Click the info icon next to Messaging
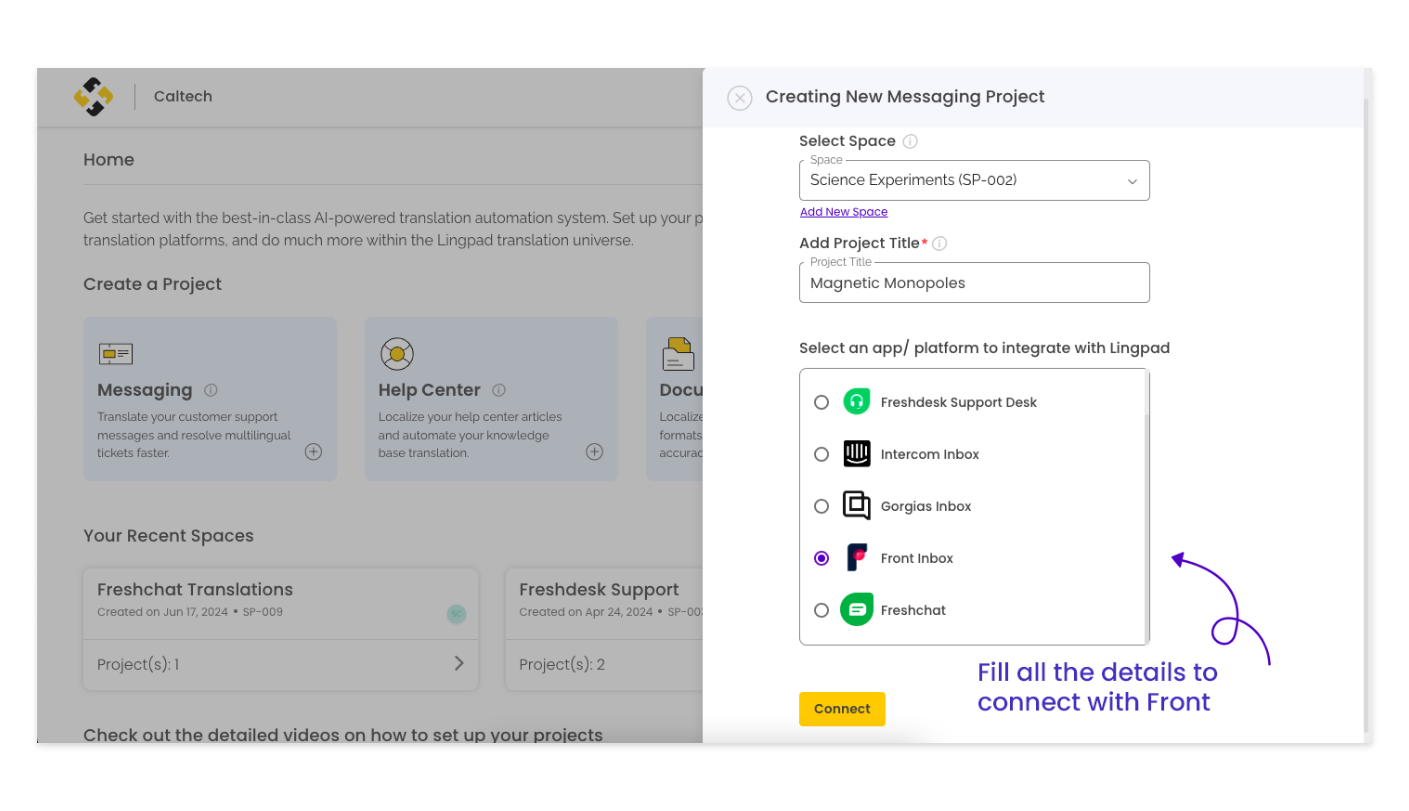The width and height of the screenshot is (1409, 811). click(211, 390)
